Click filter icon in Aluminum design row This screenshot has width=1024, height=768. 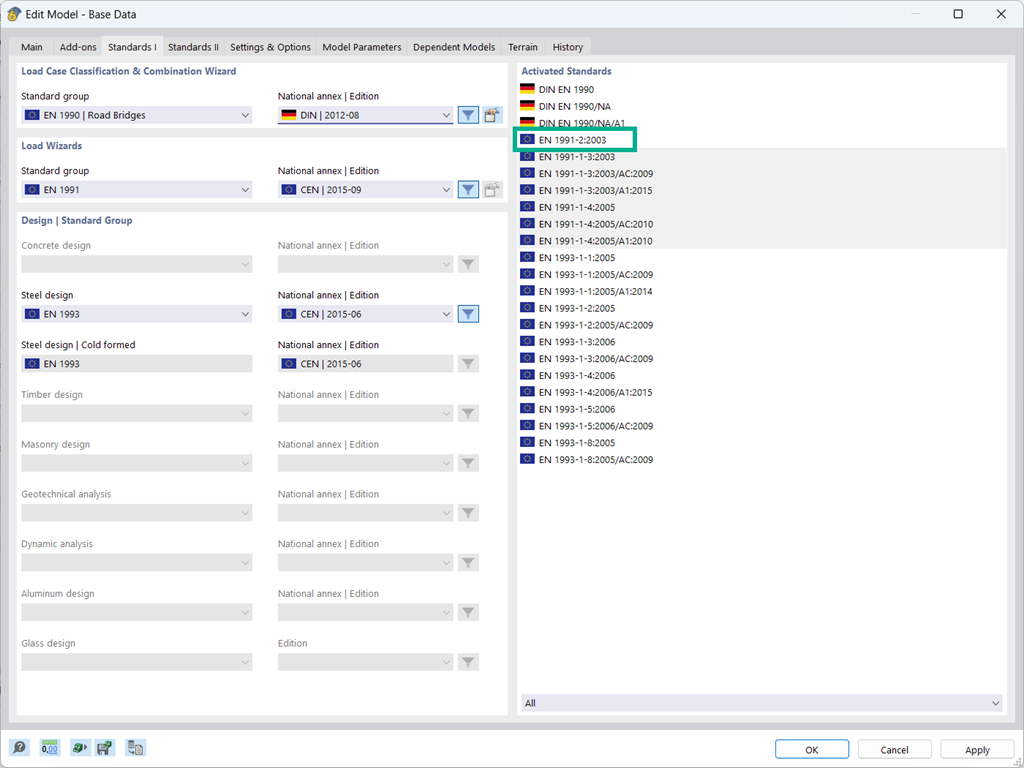468,612
